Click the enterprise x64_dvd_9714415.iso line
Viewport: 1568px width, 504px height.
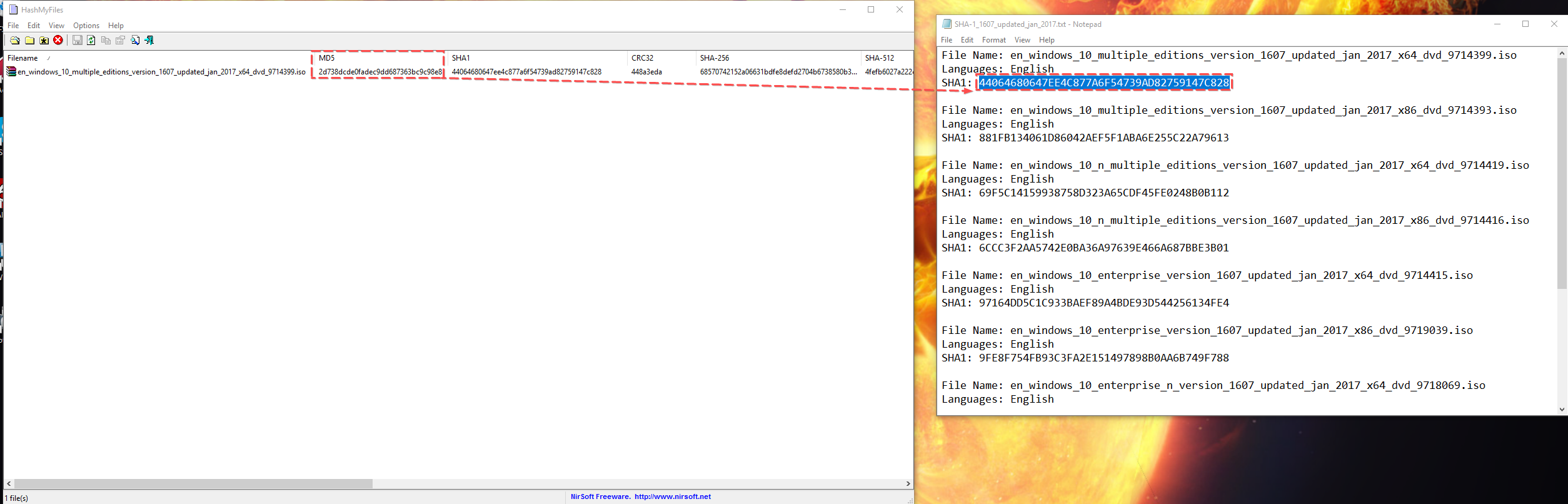1207,275
